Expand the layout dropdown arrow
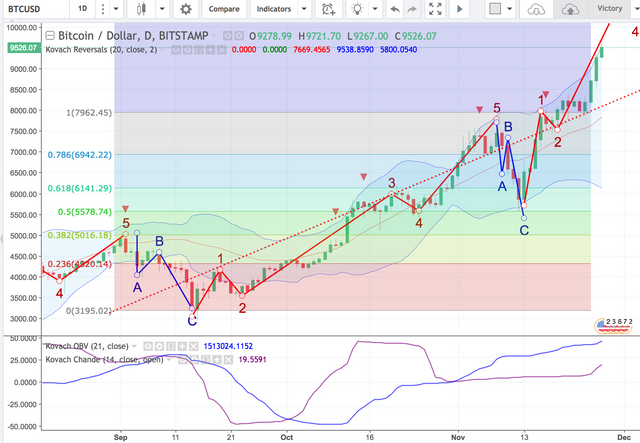 coord(509,9)
